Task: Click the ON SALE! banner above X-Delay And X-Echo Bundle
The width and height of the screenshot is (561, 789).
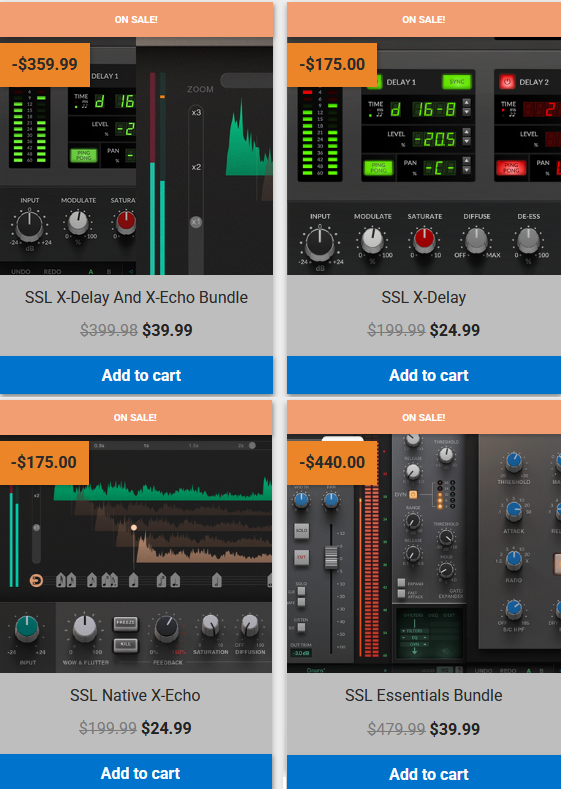Action: (136, 20)
